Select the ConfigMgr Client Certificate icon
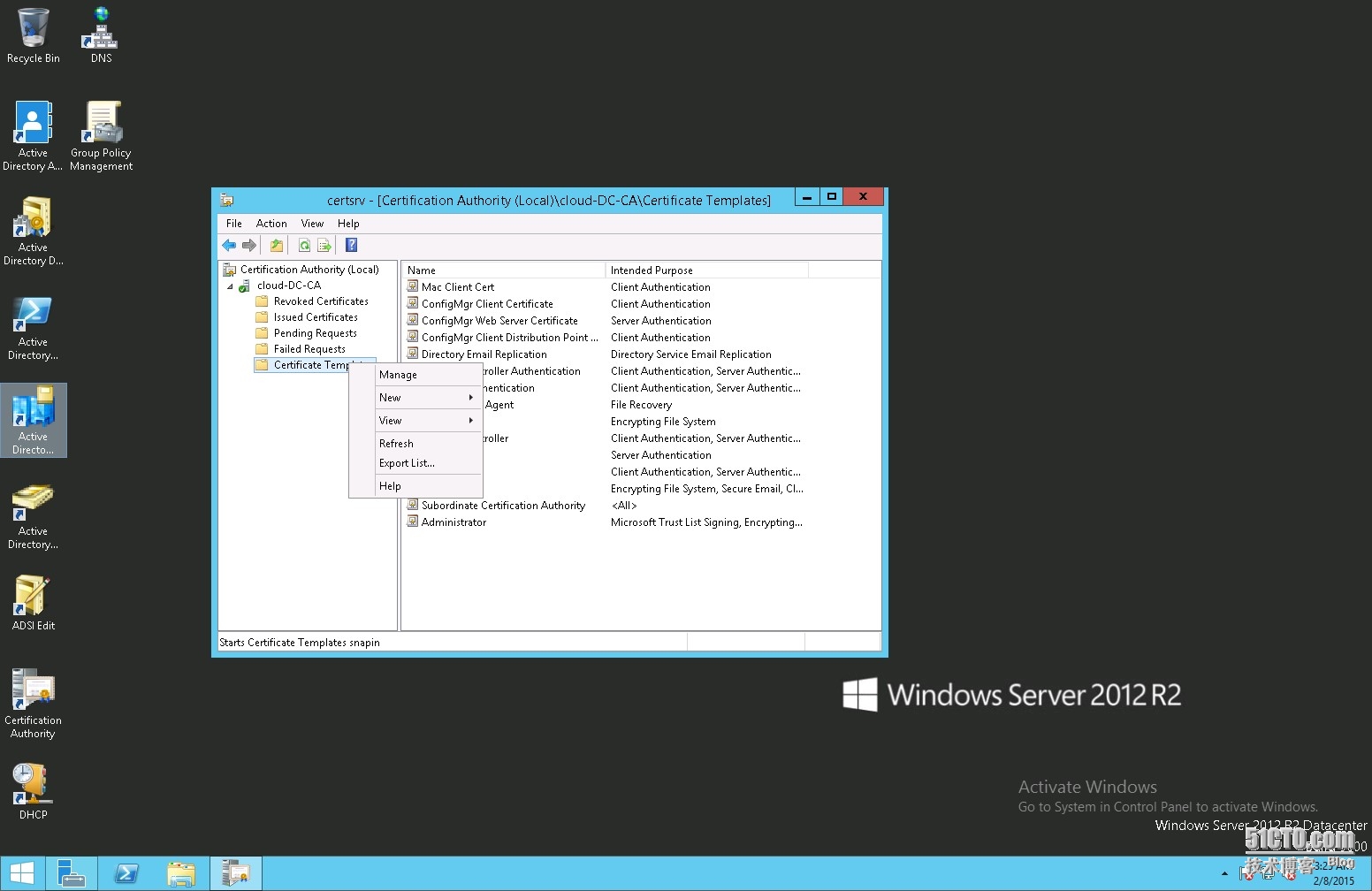 pos(412,303)
